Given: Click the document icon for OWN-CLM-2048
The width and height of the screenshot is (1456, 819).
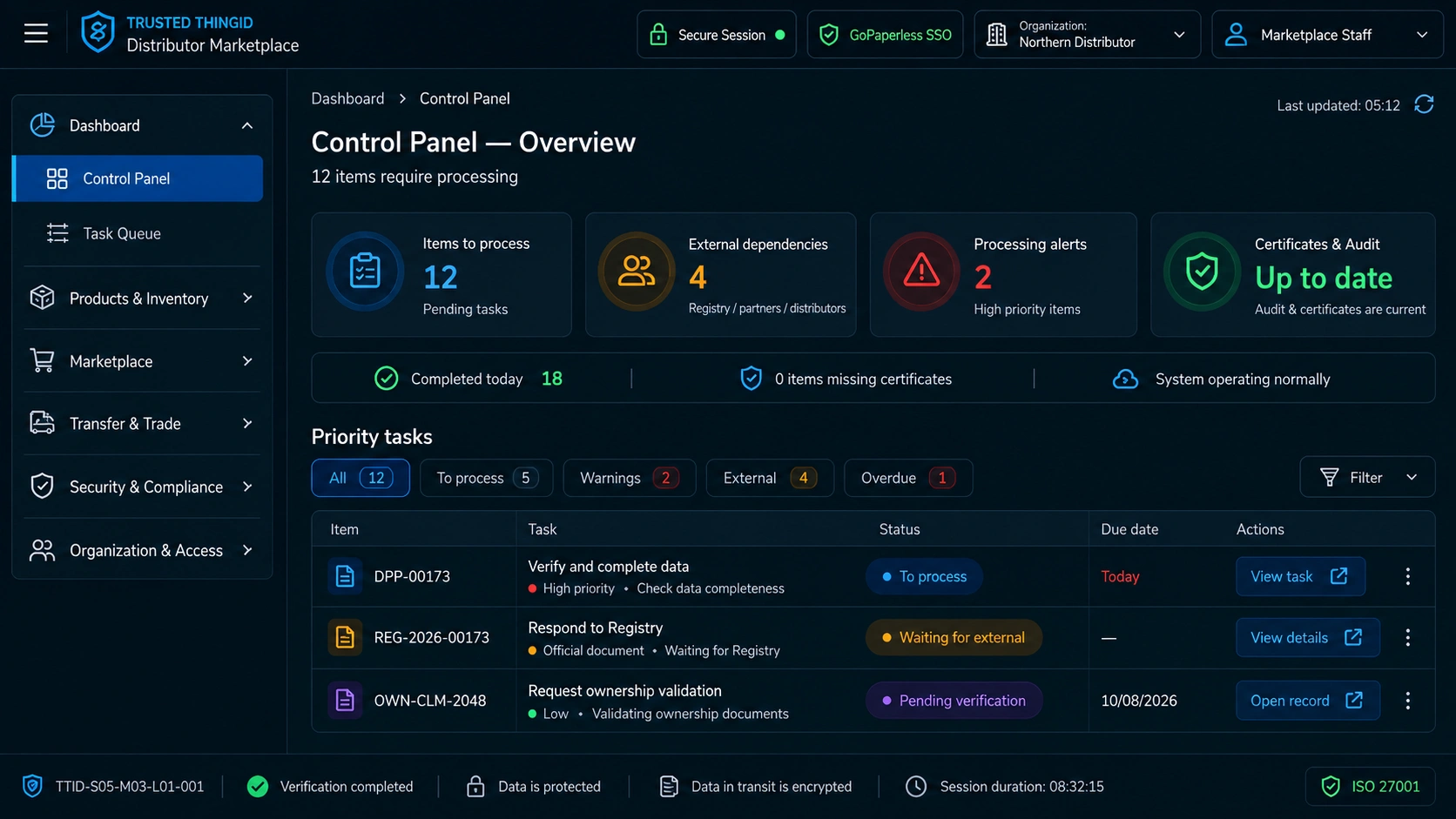Looking at the screenshot, I should [345, 701].
